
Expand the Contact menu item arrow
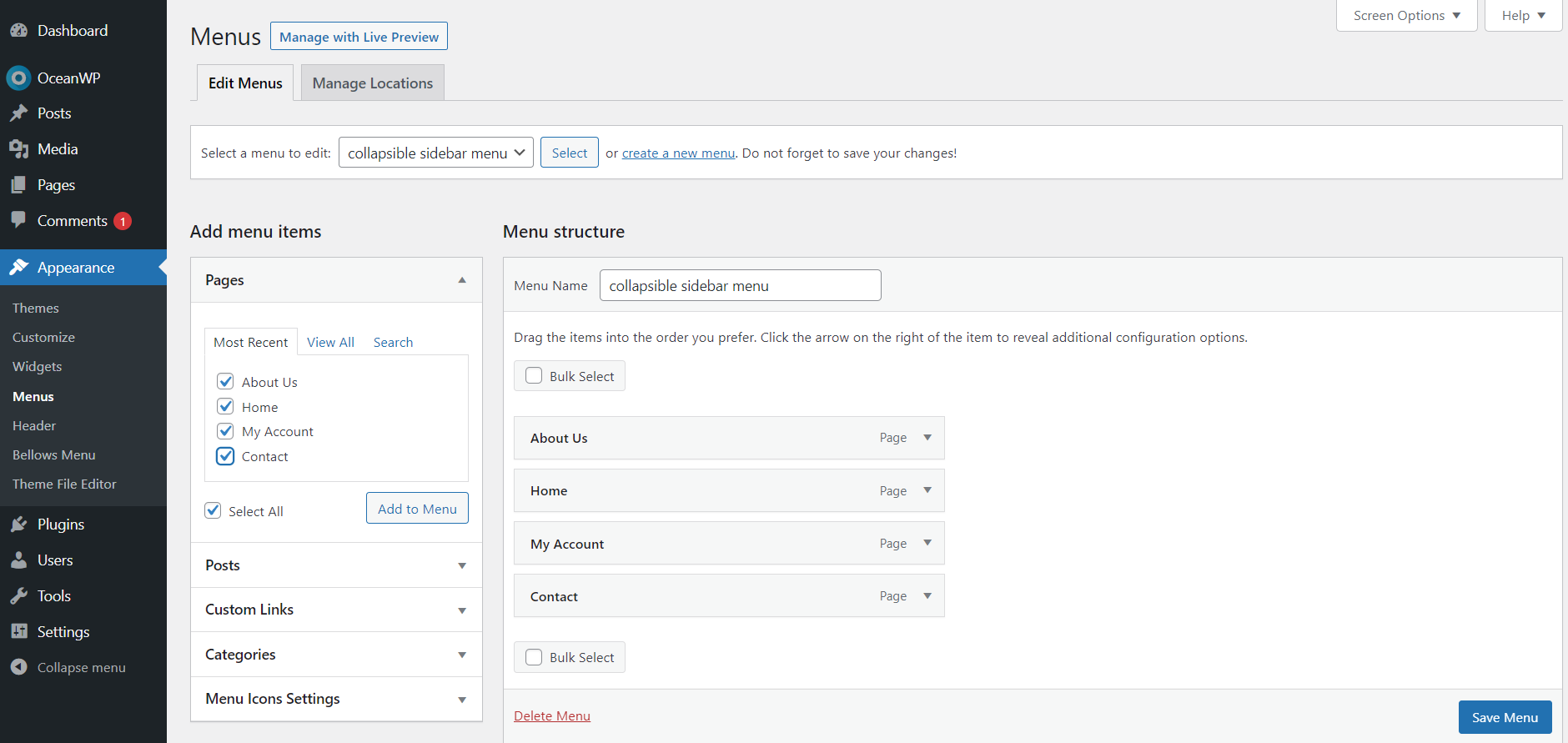pos(927,595)
